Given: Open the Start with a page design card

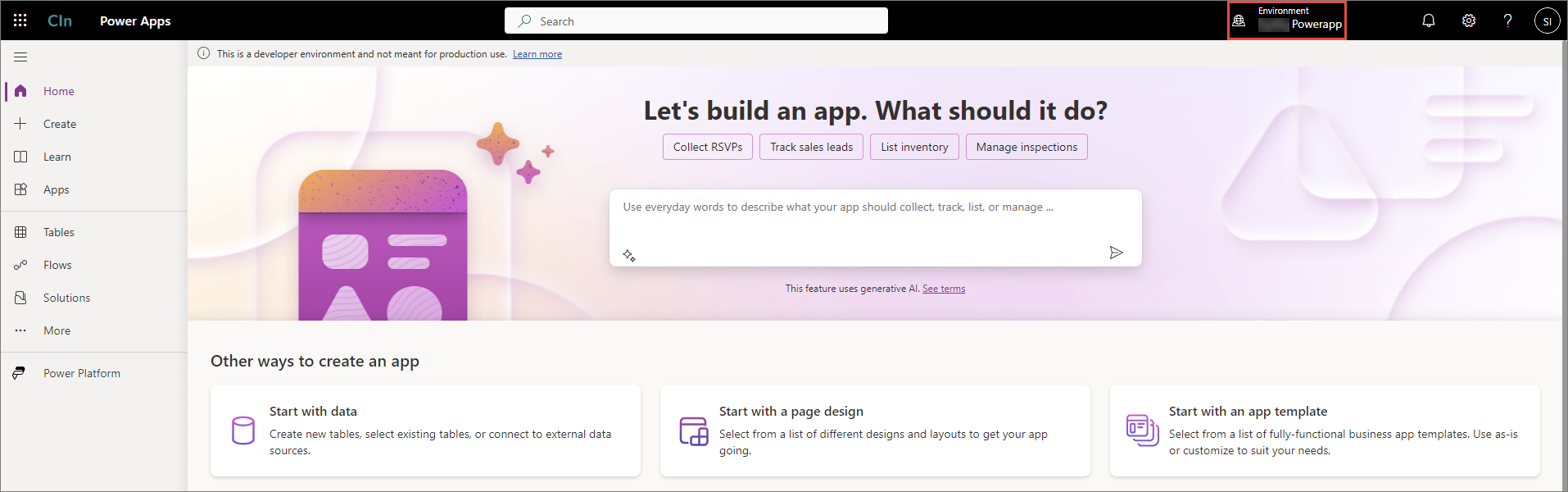Looking at the screenshot, I should (x=875, y=430).
